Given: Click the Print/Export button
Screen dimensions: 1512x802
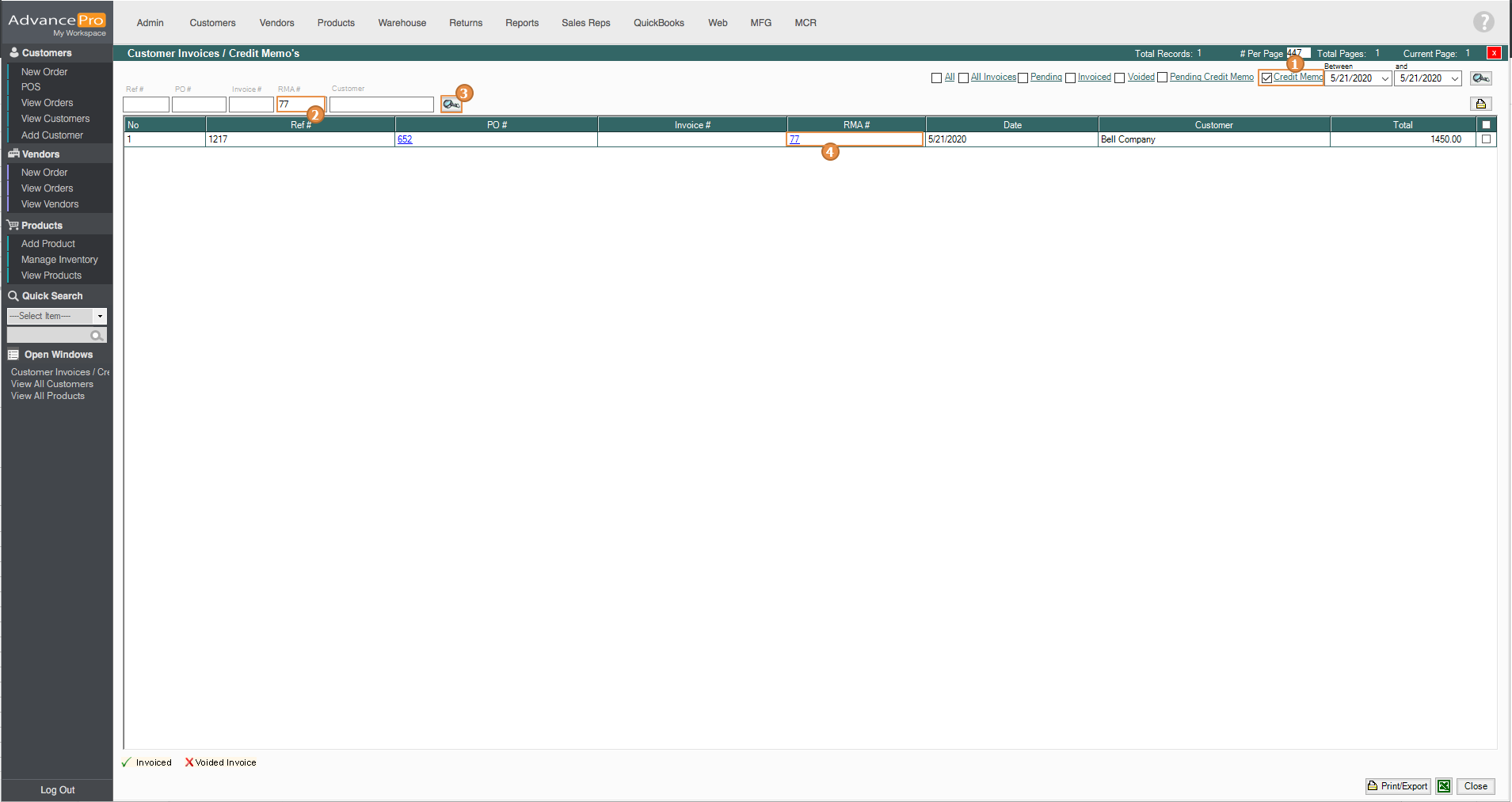Looking at the screenshot, I should click(1398, 786).
